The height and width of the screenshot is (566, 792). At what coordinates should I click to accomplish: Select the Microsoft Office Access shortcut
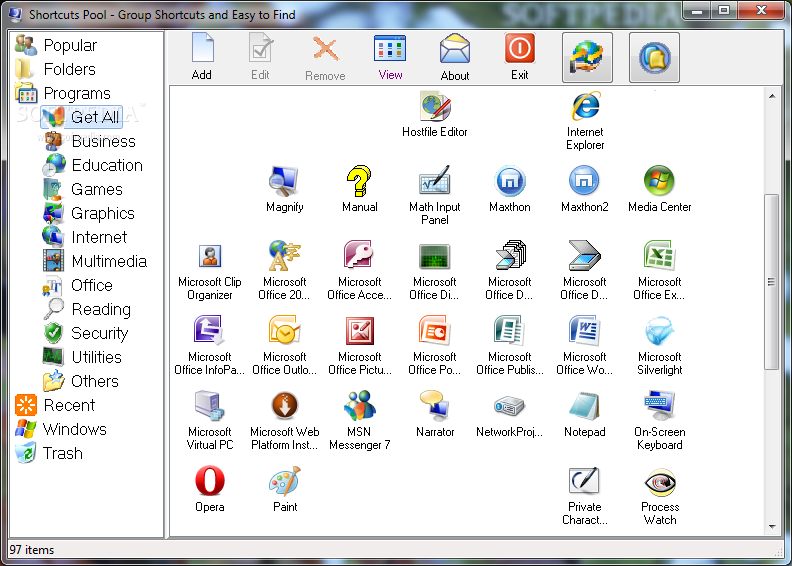pyautogui.click(x=360, y=272)
